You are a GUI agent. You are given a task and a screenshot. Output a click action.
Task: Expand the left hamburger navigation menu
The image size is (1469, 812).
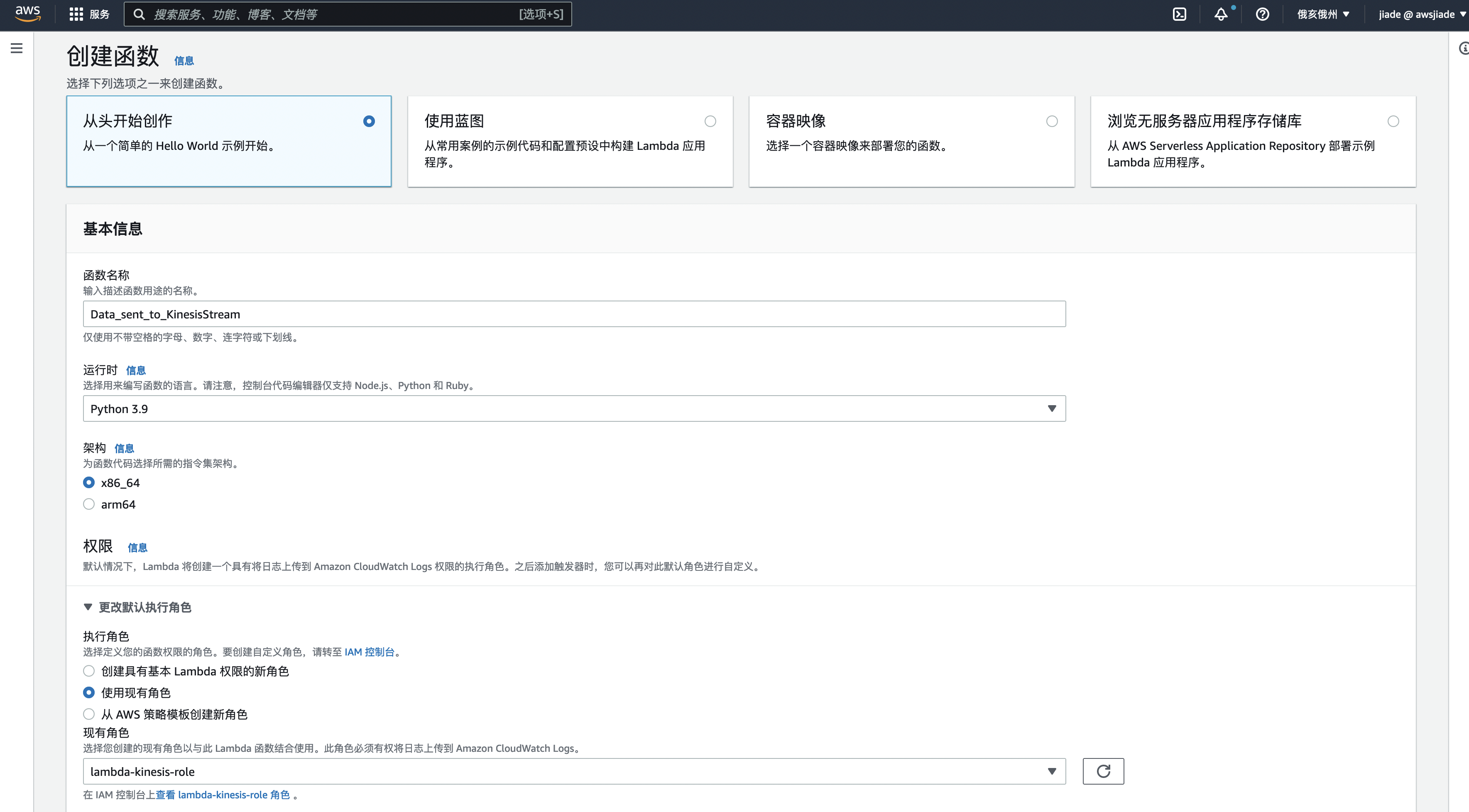click(17, 49)
